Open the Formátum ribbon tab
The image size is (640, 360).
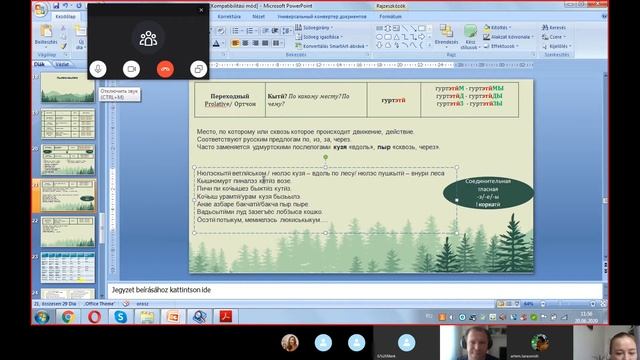click(391, 17)
